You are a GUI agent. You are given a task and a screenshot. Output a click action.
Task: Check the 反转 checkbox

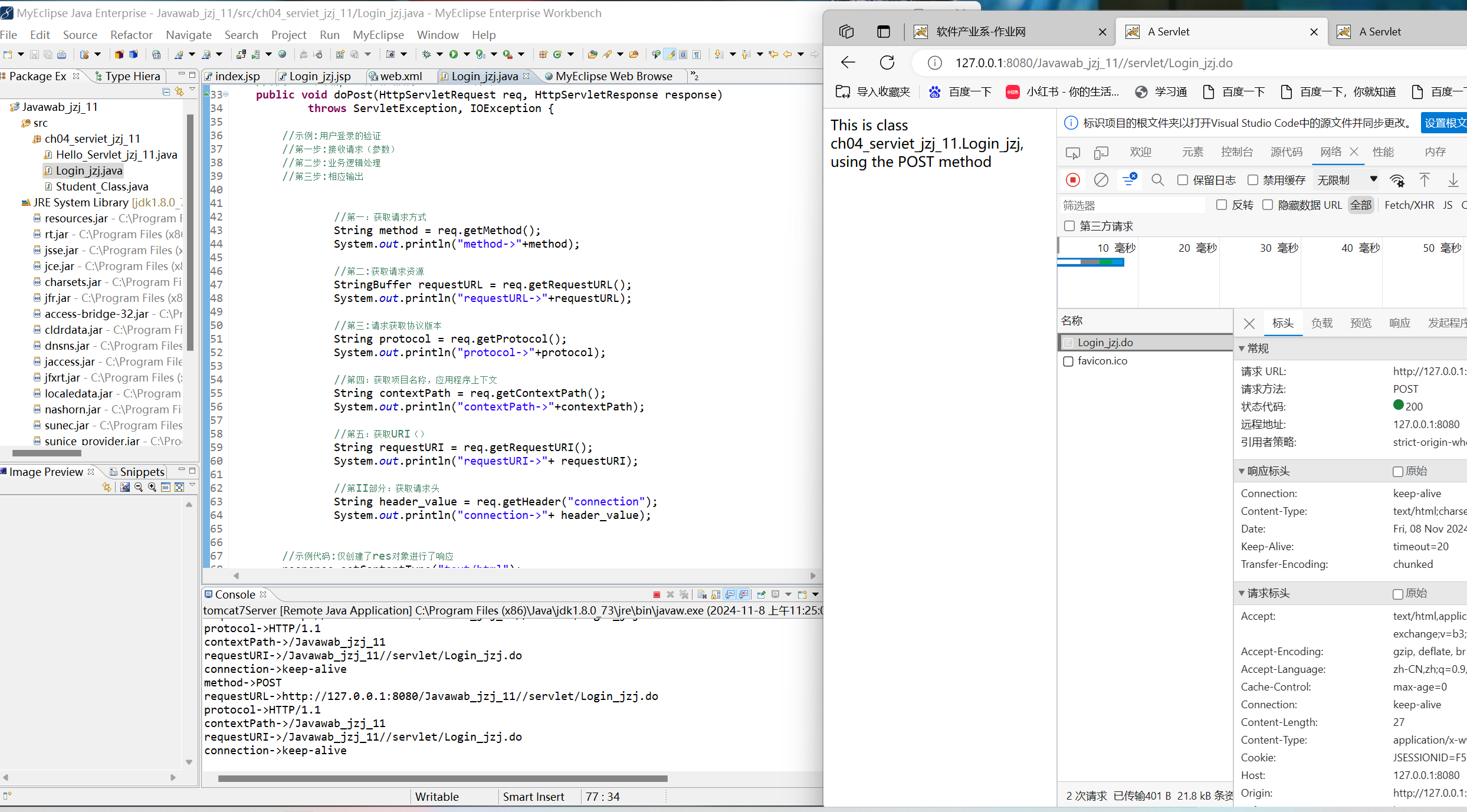coord(1222,205)
